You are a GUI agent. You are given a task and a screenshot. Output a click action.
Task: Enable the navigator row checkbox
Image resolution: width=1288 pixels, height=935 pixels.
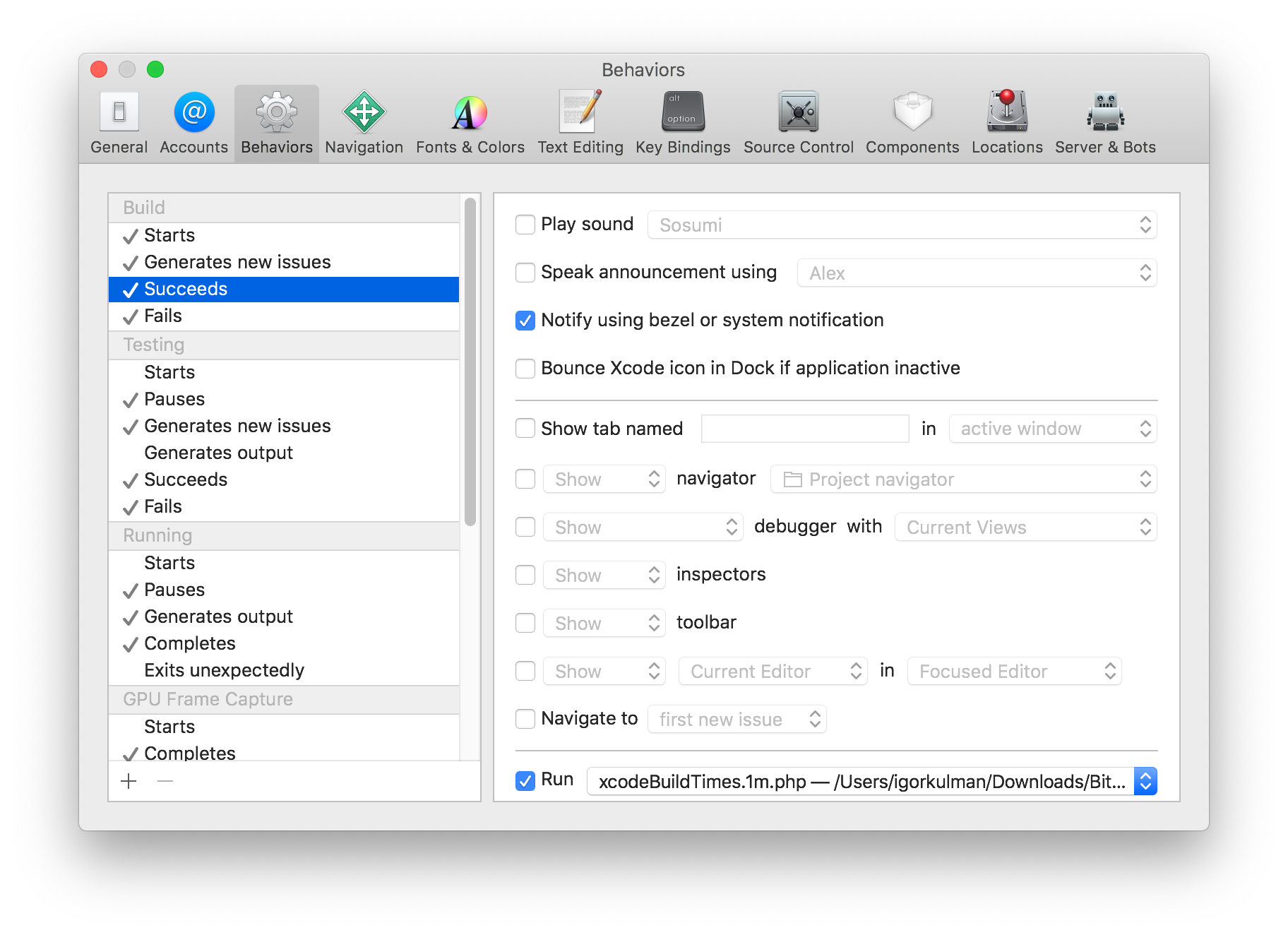click(525, 479)
